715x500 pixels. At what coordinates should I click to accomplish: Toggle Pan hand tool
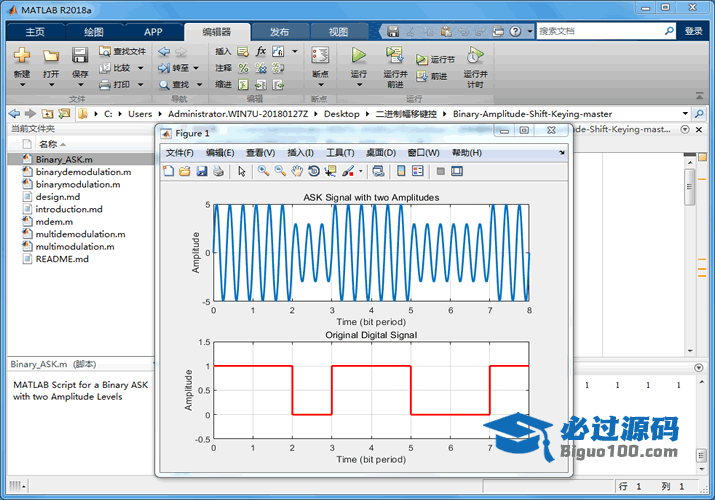[297, 171]
